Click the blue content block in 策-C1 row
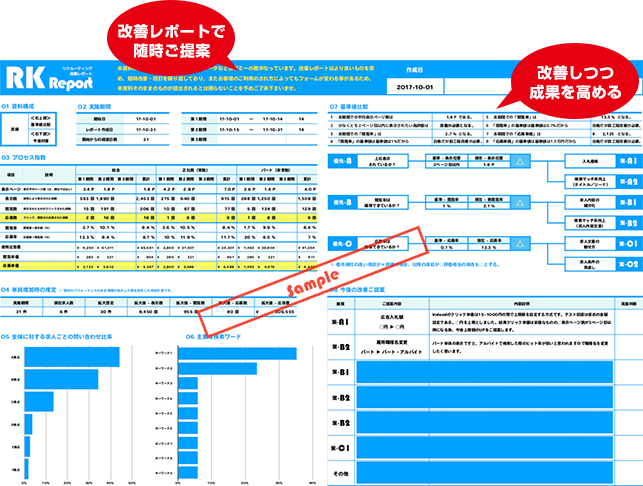The image size is (643, 486). [x=485, y=448]
